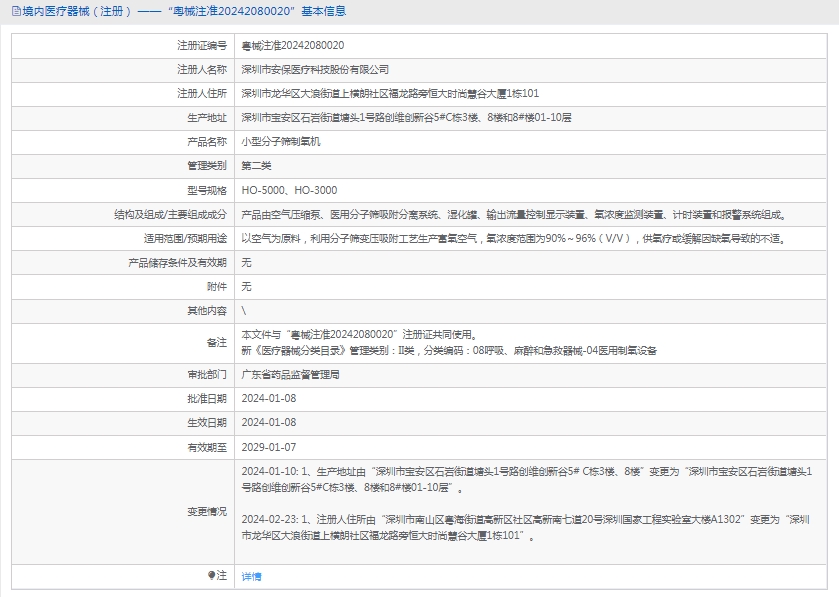
Task: Click the registrant address value in 注册人住所 row
Action: [390, 94]
